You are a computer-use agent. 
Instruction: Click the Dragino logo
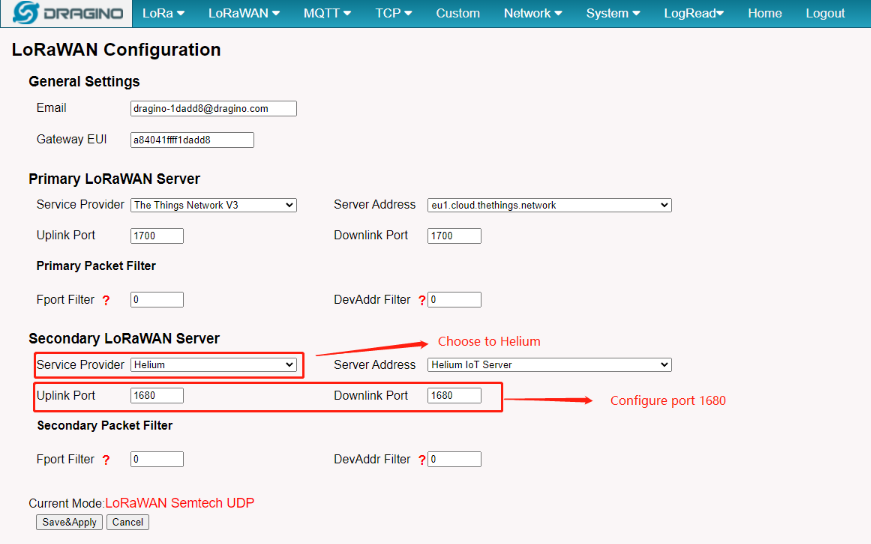coord(67,13)
